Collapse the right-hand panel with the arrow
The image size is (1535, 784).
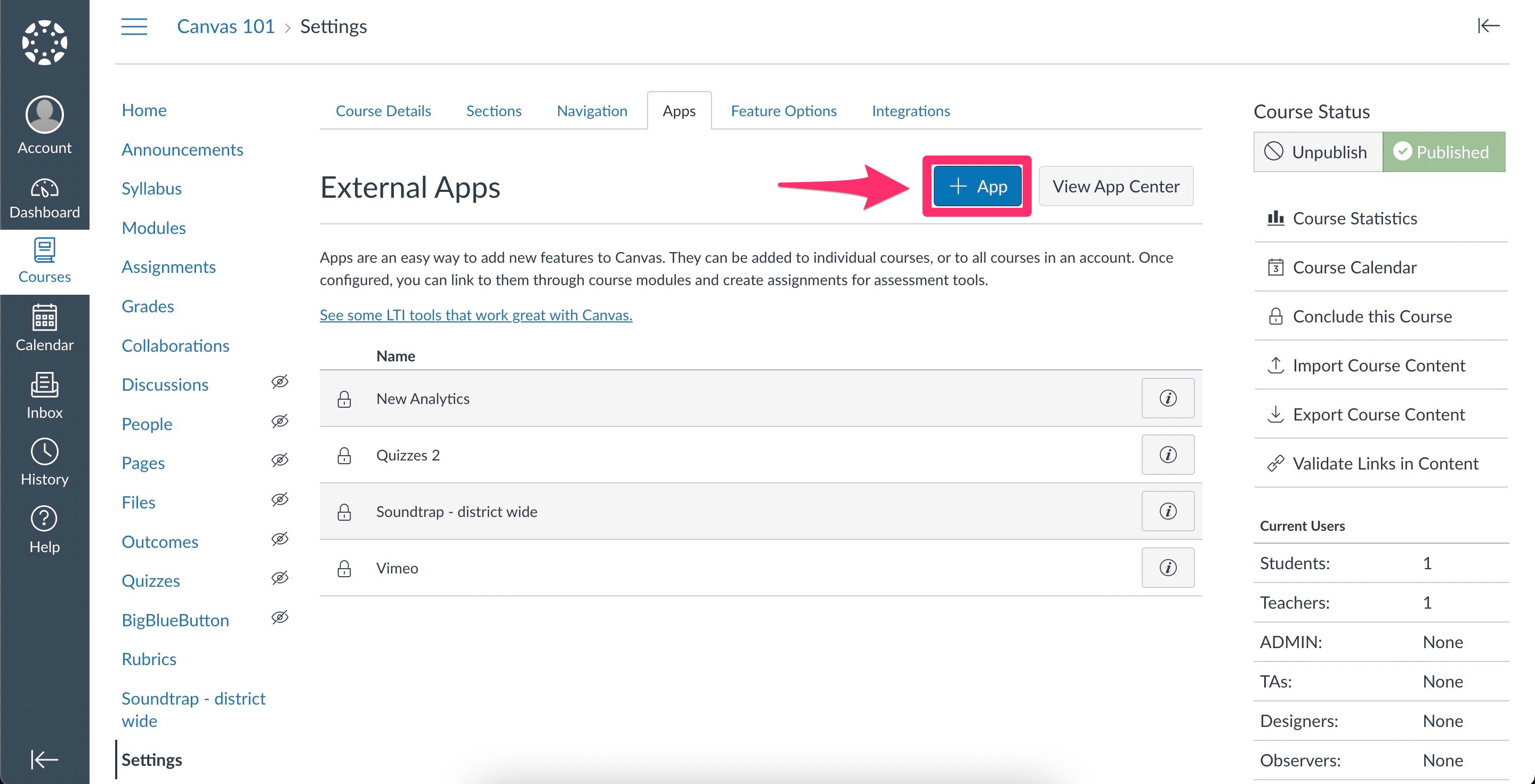tap(1488, 26)
